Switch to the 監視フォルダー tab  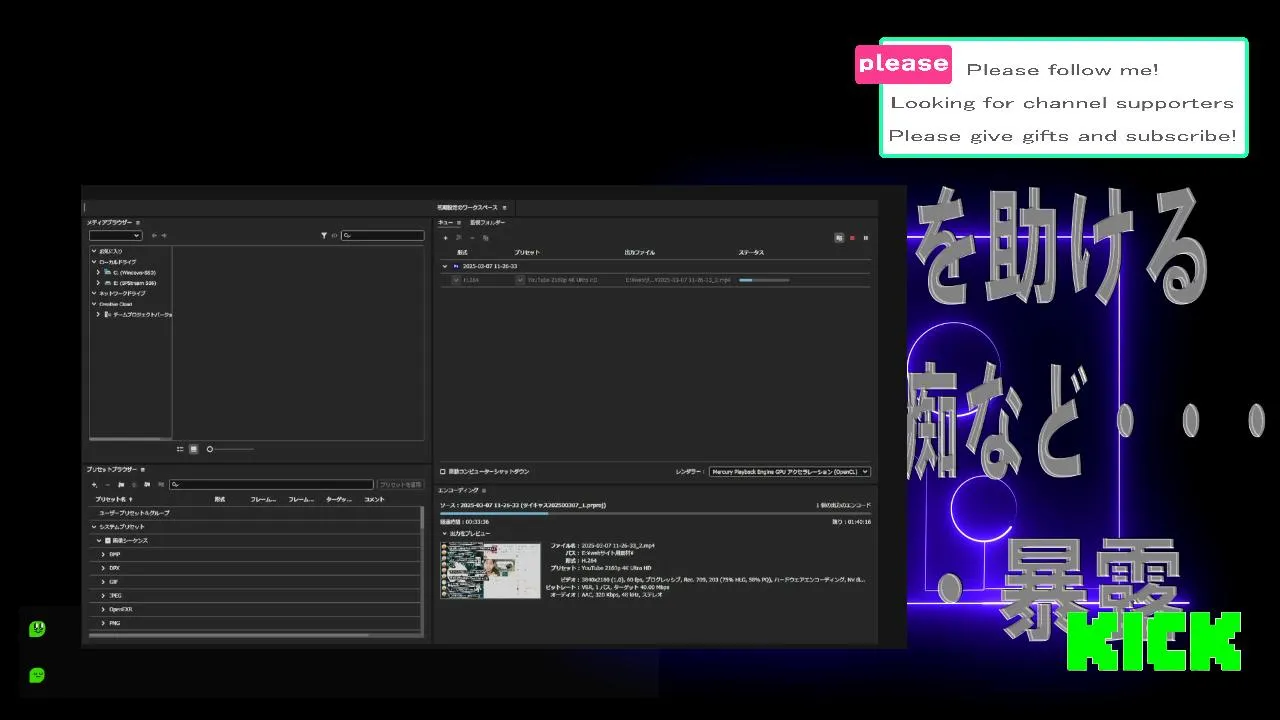[488, 222]
